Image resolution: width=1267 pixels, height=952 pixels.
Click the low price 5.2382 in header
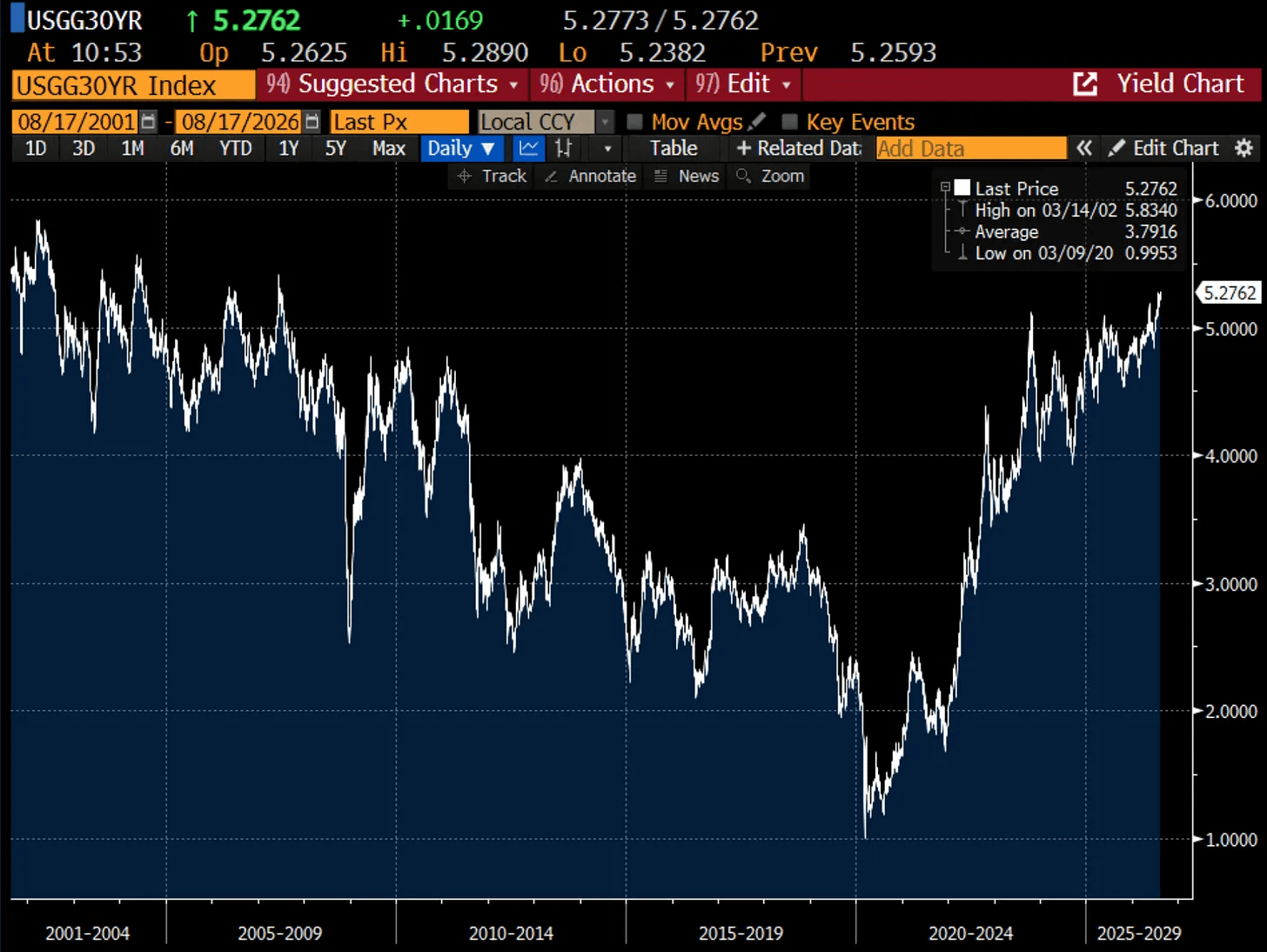coord(662,53)
